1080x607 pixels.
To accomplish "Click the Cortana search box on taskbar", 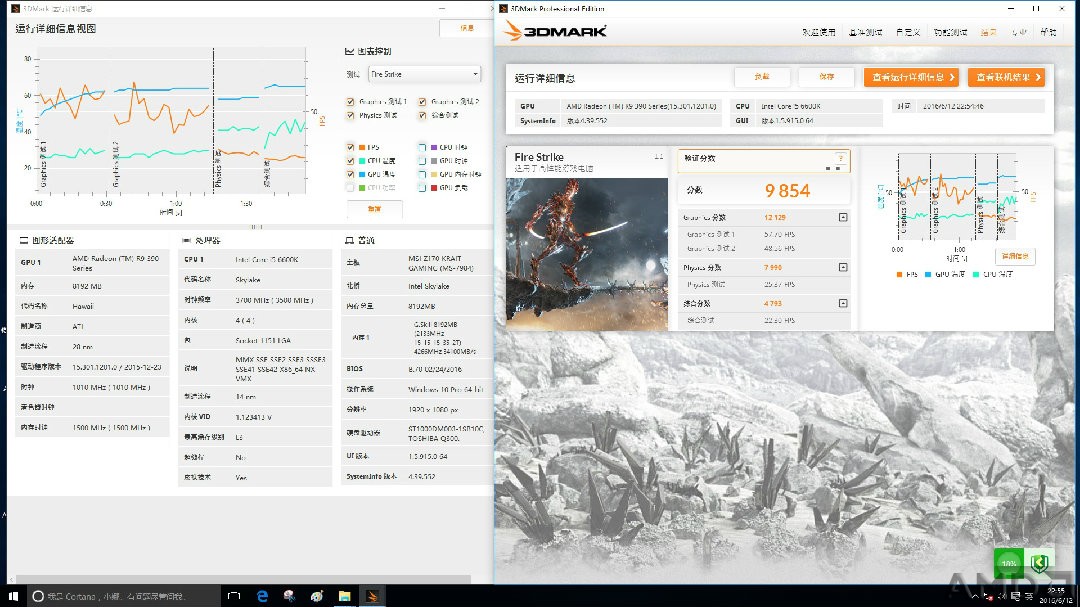I will (124, 596).
